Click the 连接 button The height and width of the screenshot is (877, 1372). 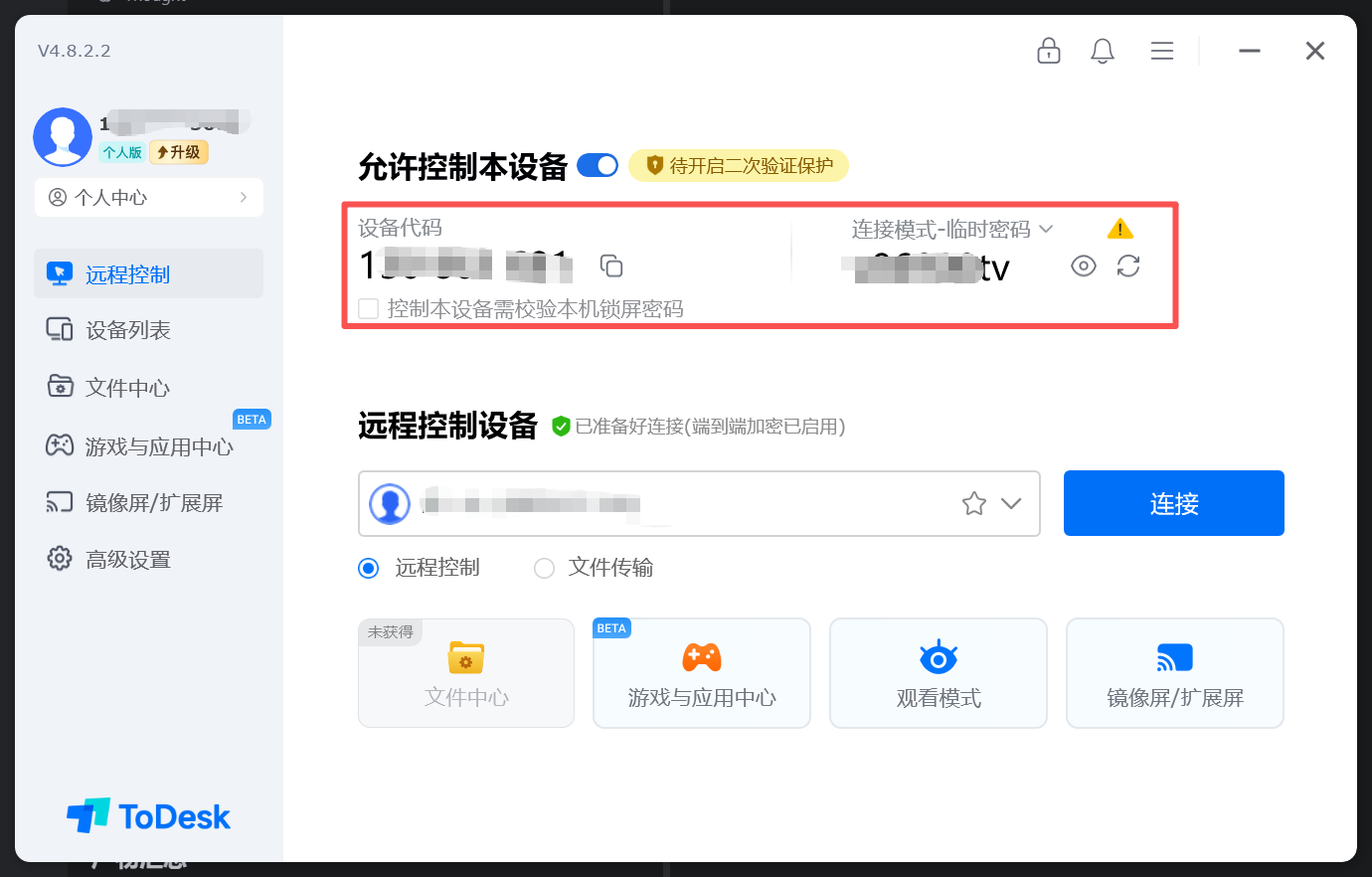point(1173,503)
